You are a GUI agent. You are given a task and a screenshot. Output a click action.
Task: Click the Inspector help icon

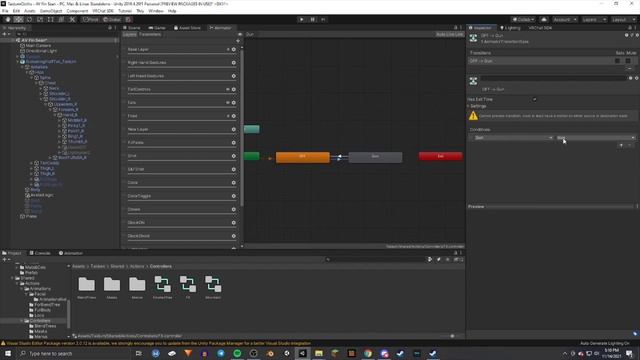click(x=627, y=36)
